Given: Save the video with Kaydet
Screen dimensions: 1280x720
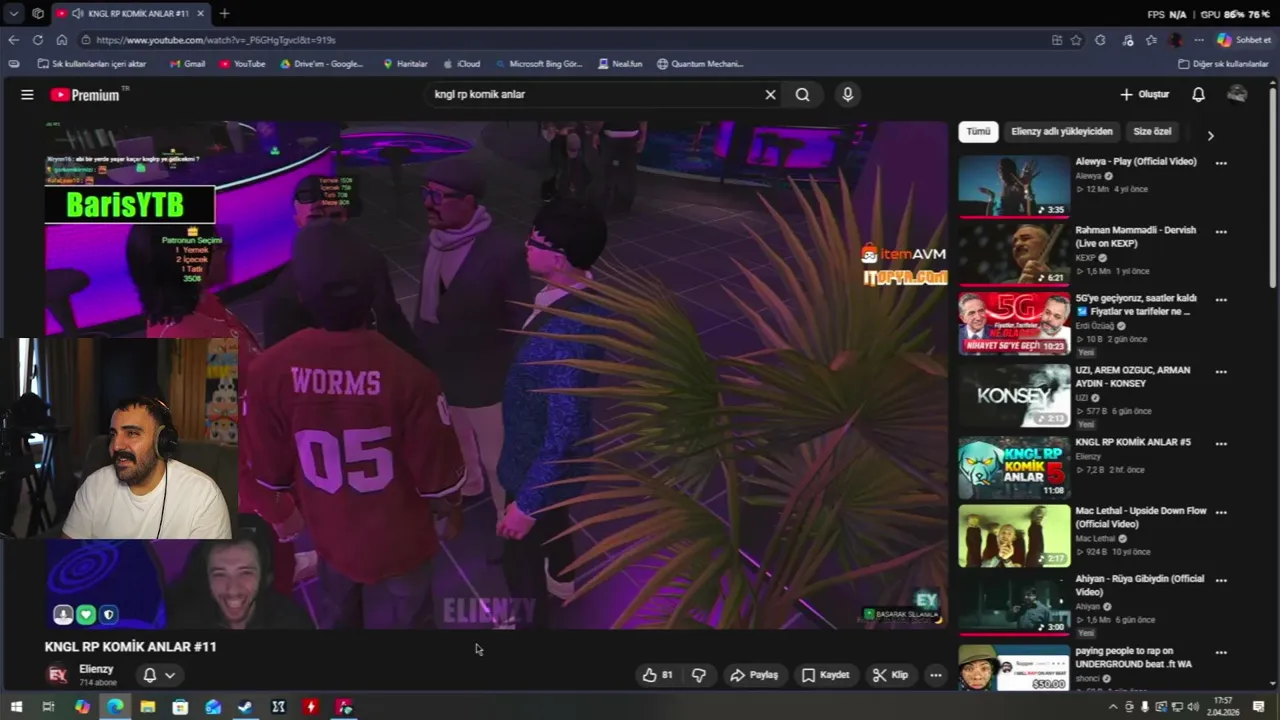Looking at the screenshot, I should point(825,675).
